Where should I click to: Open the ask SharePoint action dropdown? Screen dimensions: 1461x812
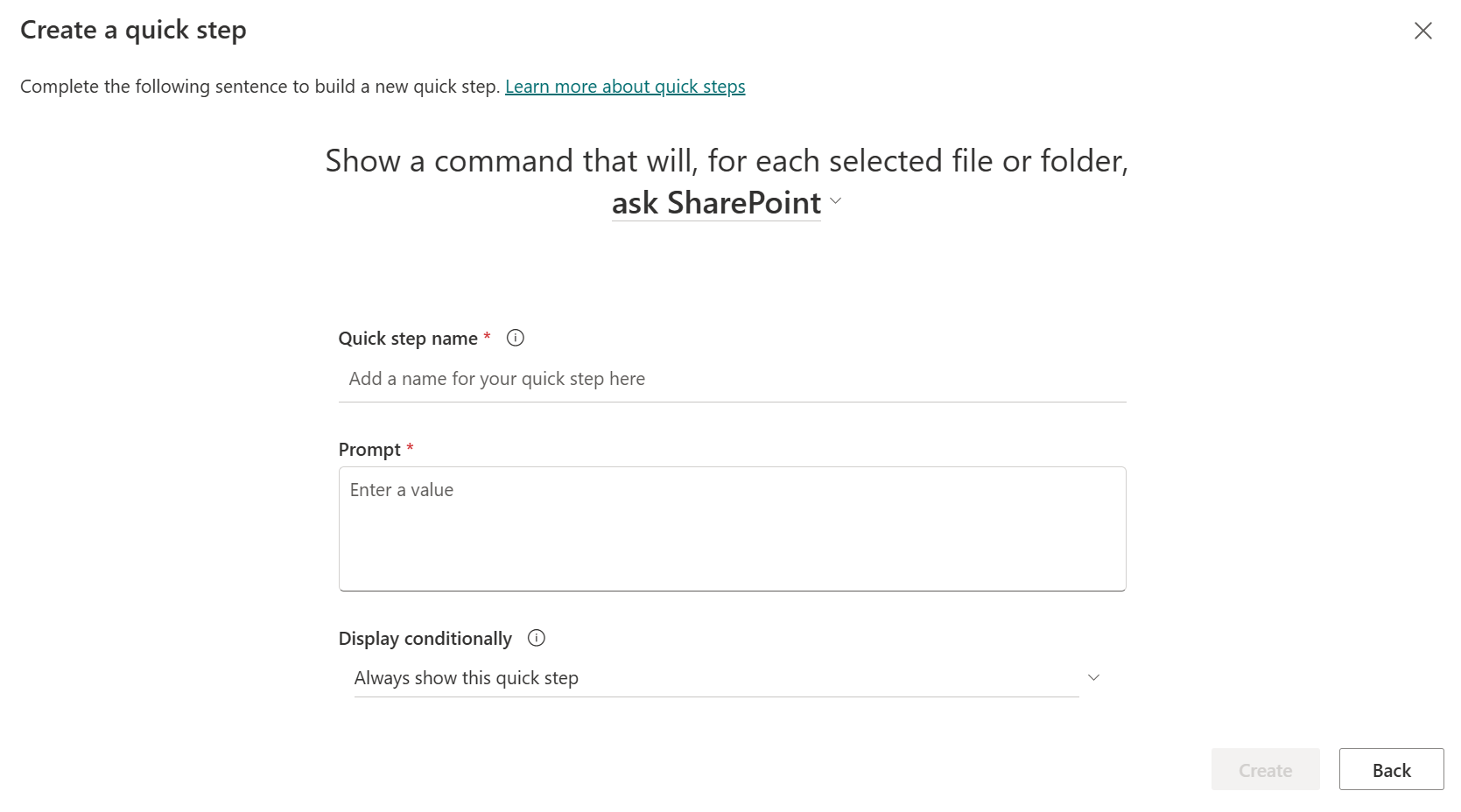tap(716, 203)
